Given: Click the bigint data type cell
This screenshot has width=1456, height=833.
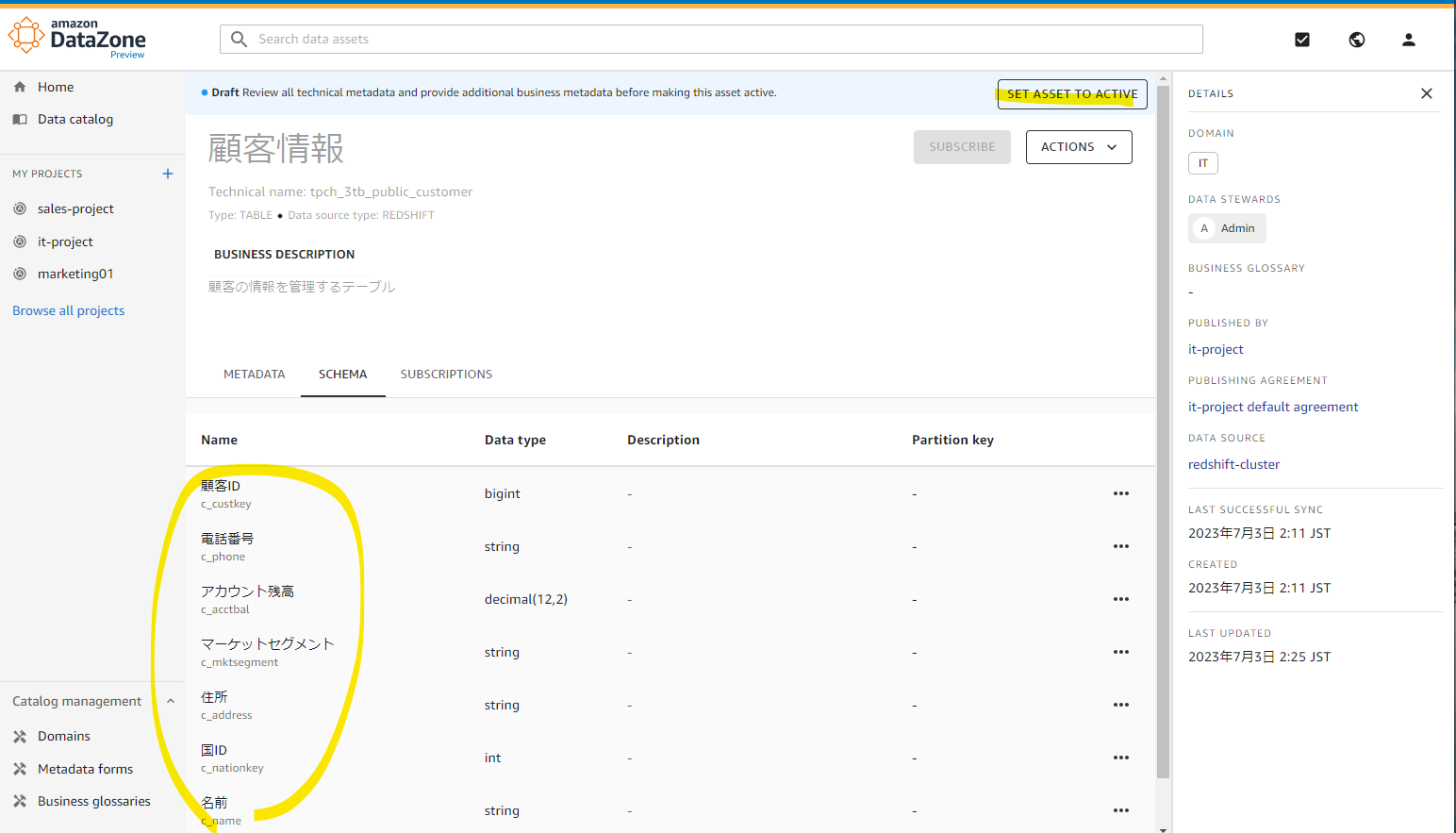Looking at the screenshot, I should (x=503, y=493).
